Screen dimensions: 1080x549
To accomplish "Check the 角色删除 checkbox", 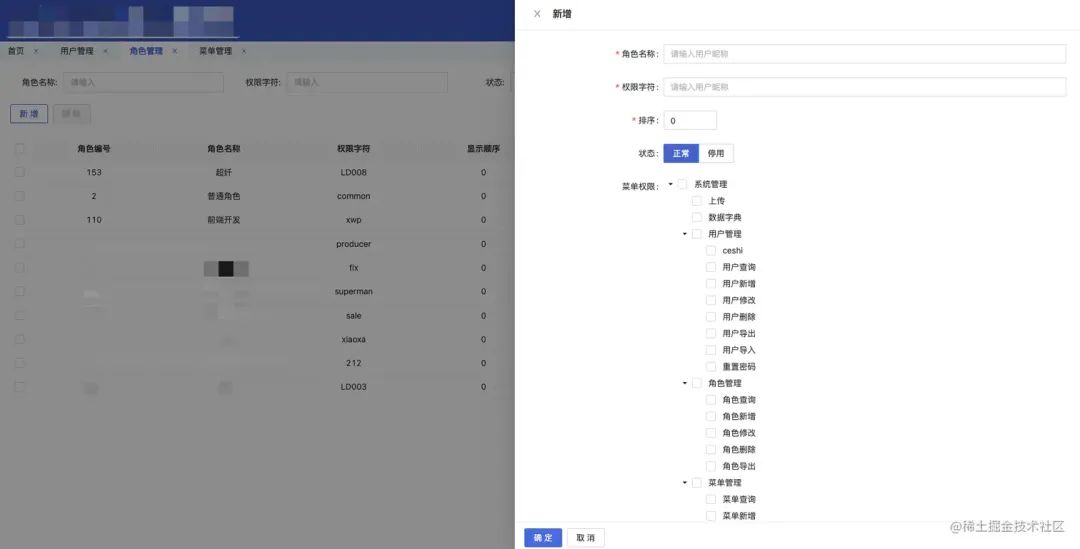I will click(711, 449).
